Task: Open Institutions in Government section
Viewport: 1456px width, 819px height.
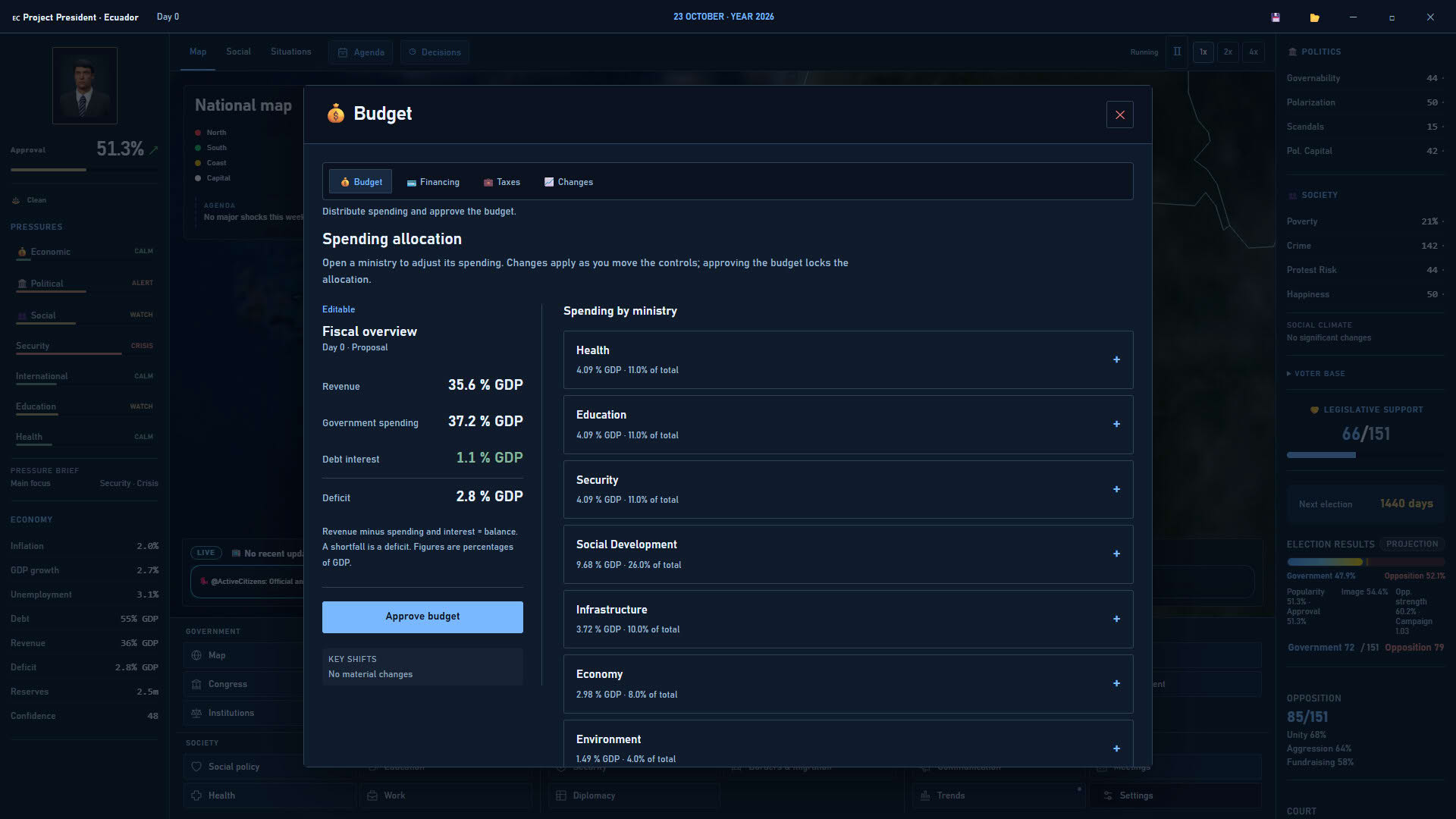Action: 243,713
